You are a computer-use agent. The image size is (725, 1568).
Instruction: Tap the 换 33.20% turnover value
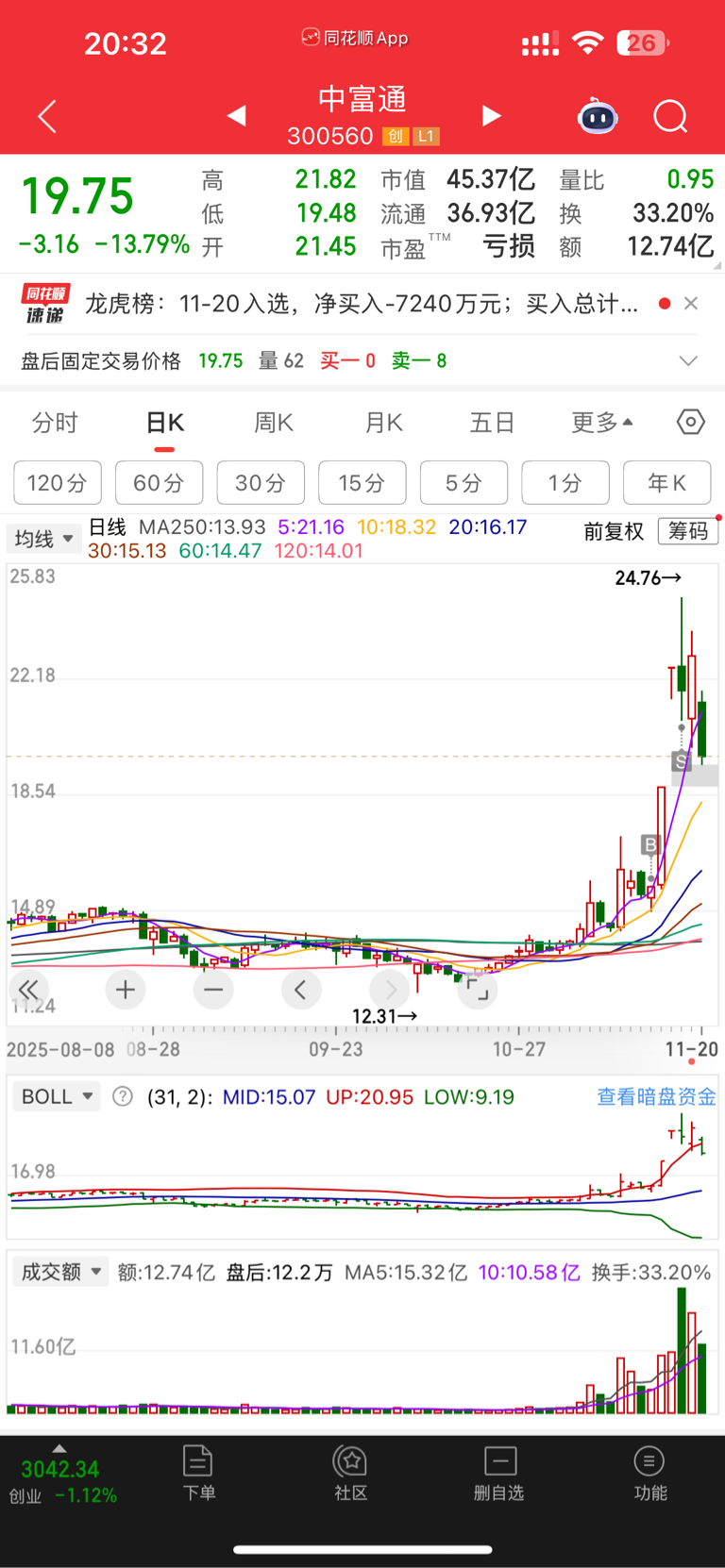tap(673, 213)
